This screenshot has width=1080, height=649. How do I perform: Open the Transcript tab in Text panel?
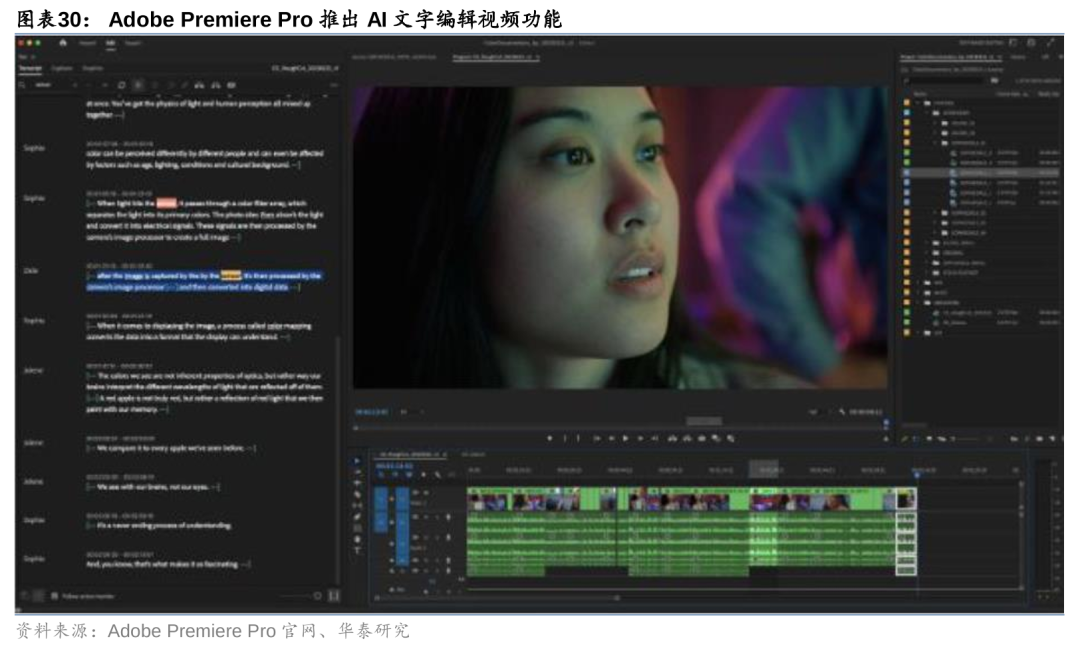click(x=30, y=68)
